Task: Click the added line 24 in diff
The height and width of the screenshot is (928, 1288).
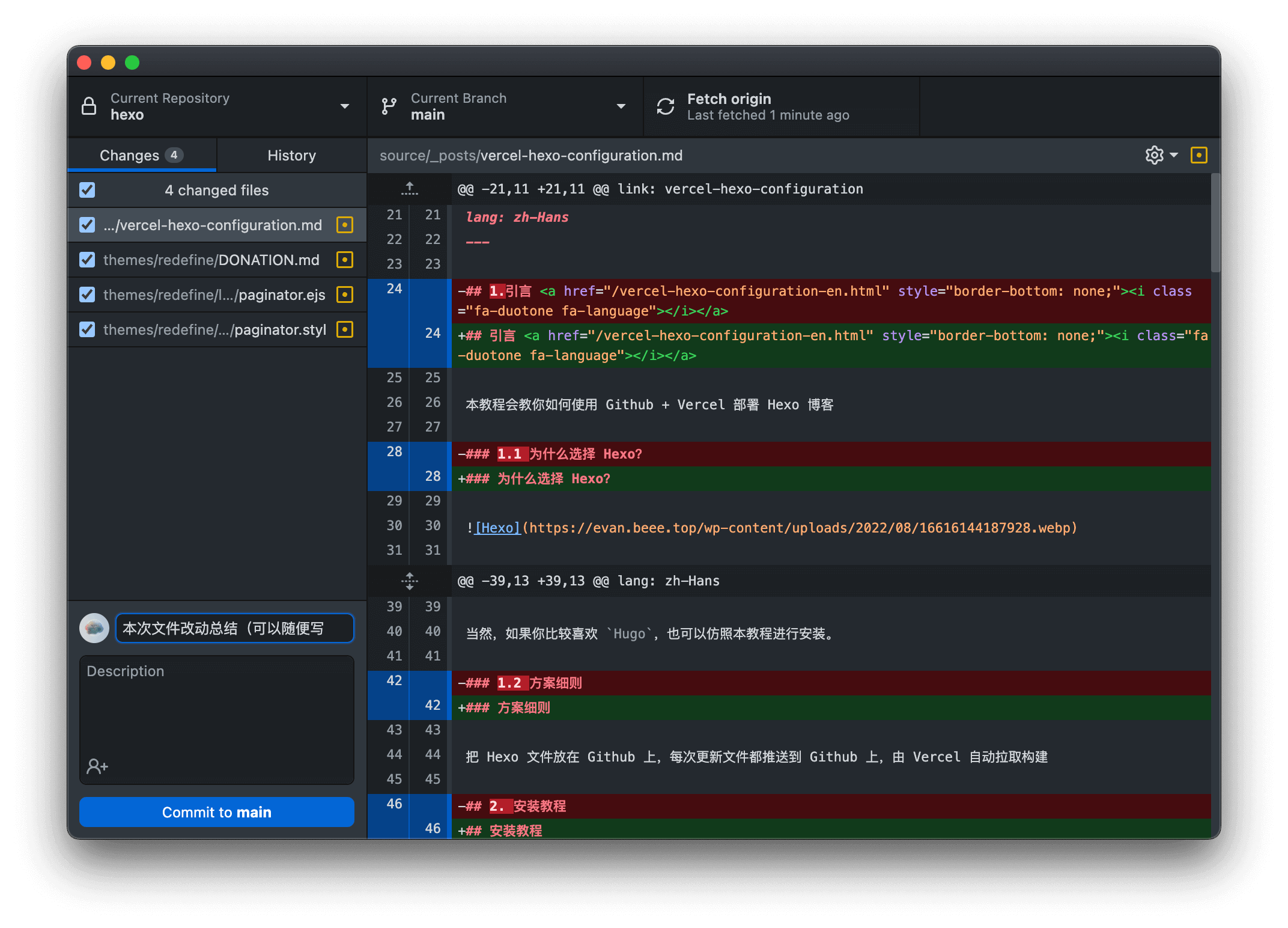Action: click(x=831, y=345)
